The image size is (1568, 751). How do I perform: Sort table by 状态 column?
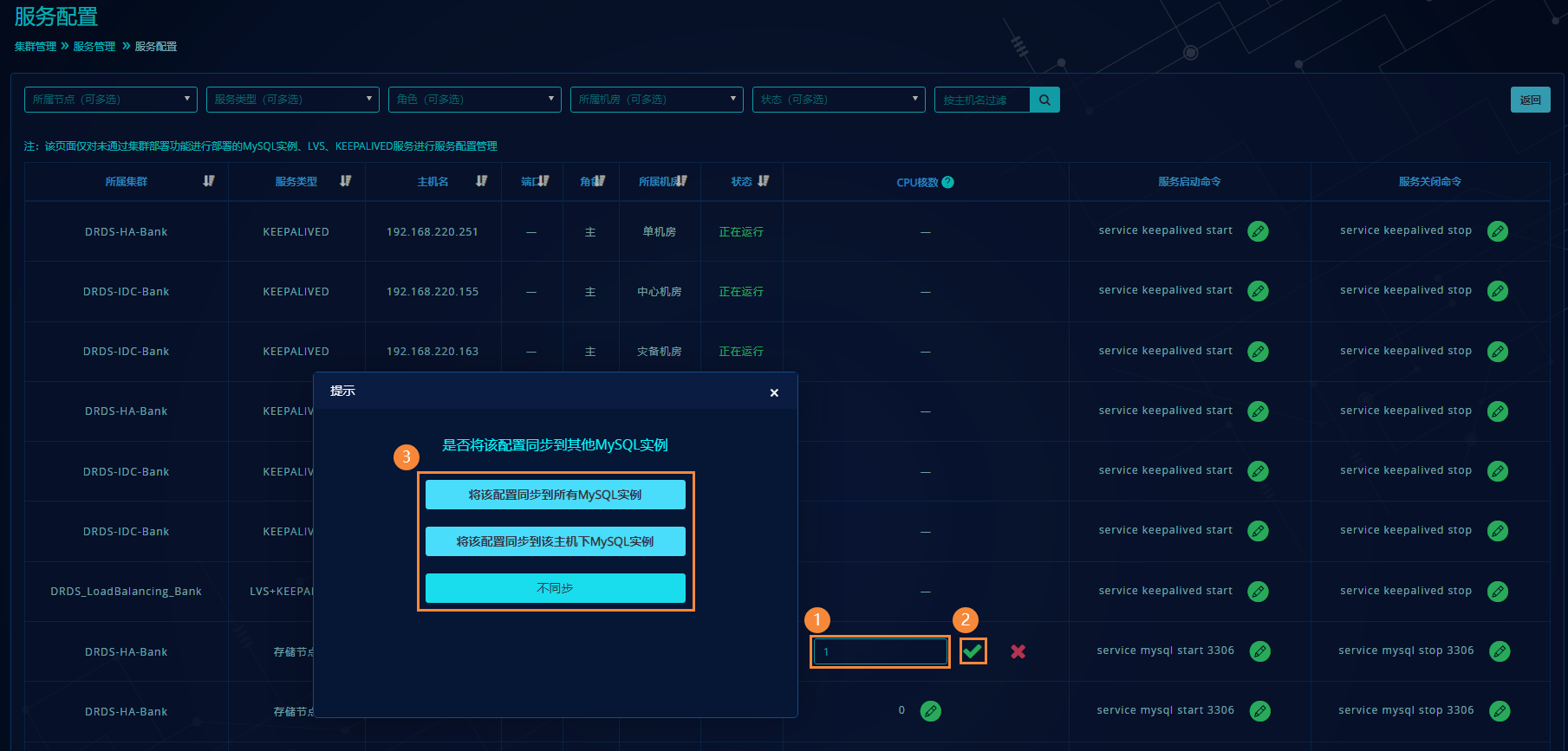[x=763, y=181]
